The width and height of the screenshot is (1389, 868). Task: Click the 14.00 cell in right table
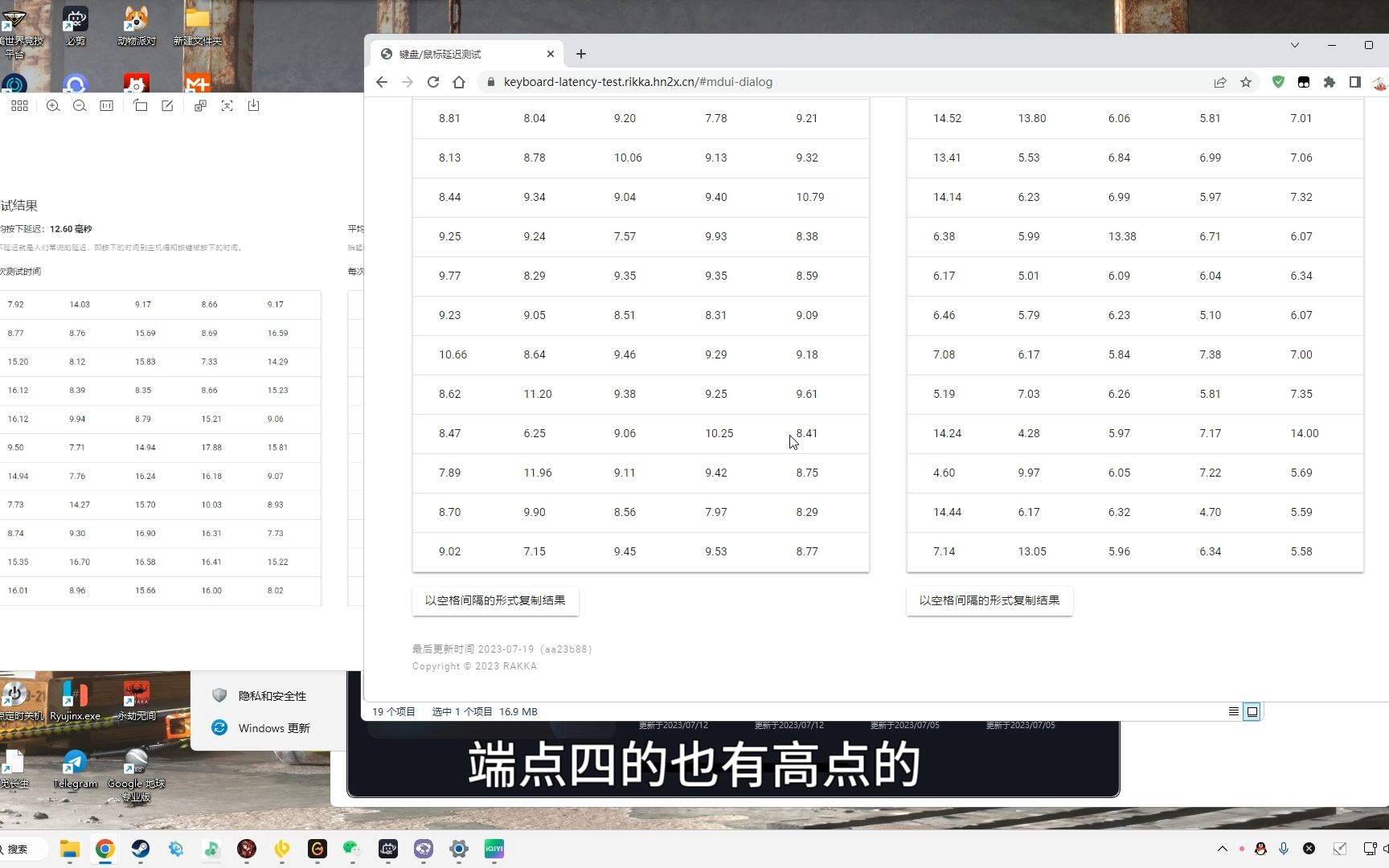1305,433
